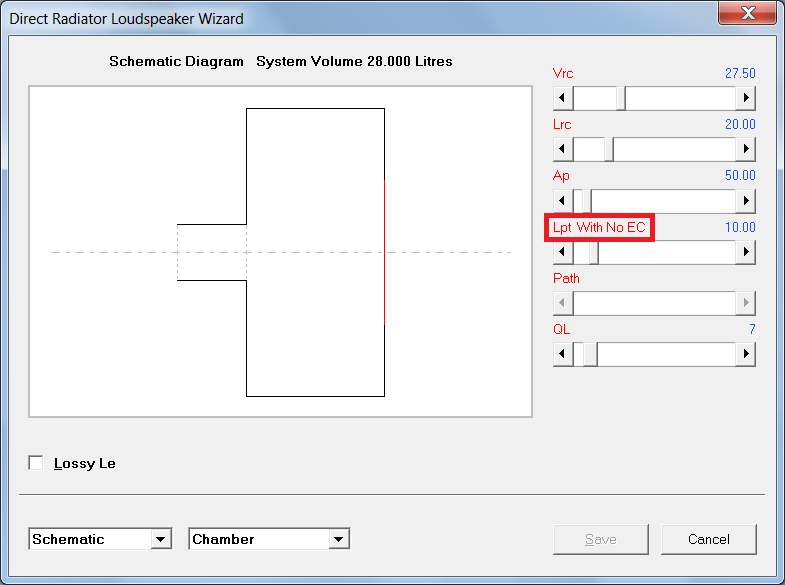Click the Lpt slider left arrow

(x=563, y=252)
